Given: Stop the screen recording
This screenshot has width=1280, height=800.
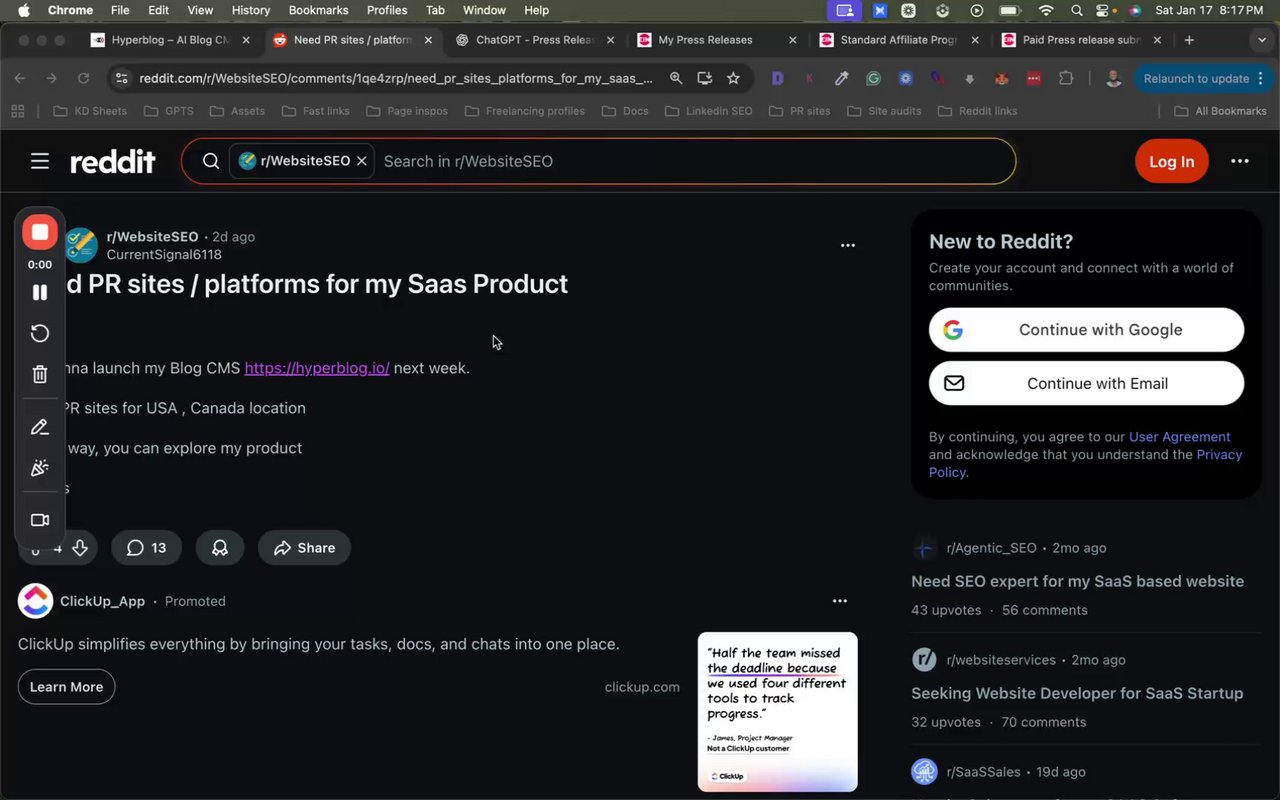Looking at the screenshot, I should coord(40,233).
